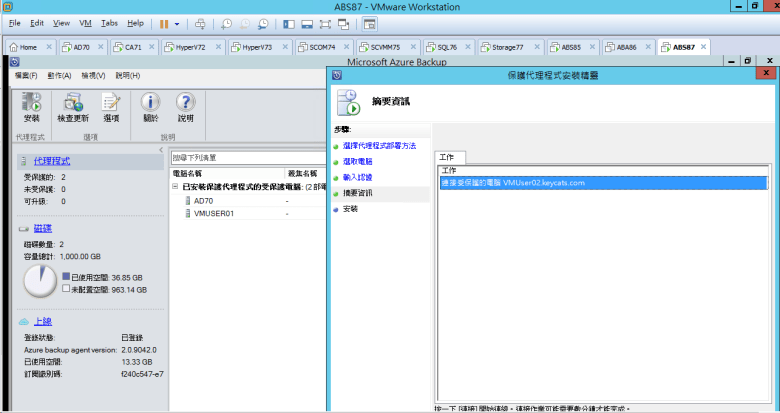
Task: Click VMware send Ctrl+Alt+Del icon
Action: tap(200, 22)
